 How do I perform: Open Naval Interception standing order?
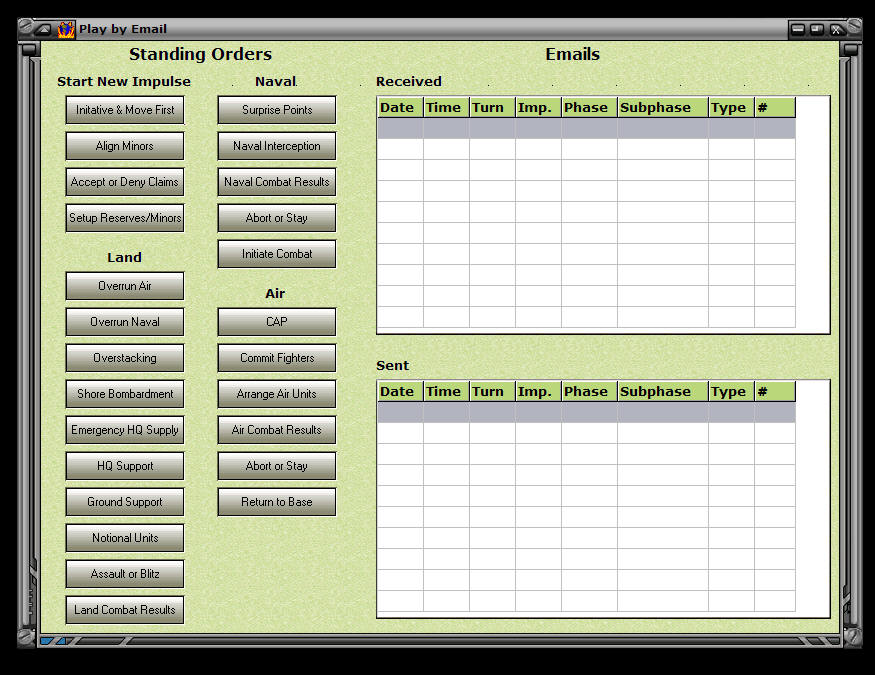277,146
